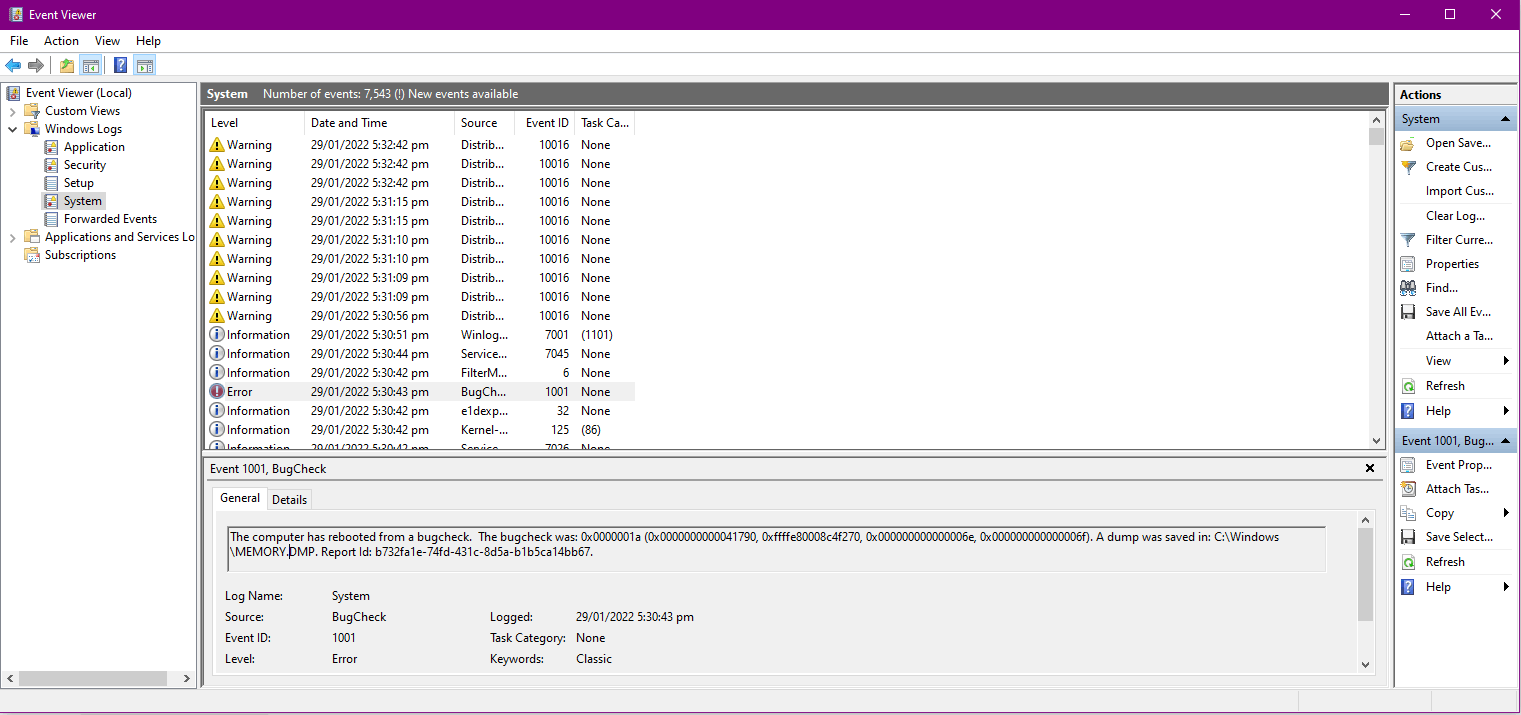
Task: Sort by the Source column header
Action: [x=484, y=123]
